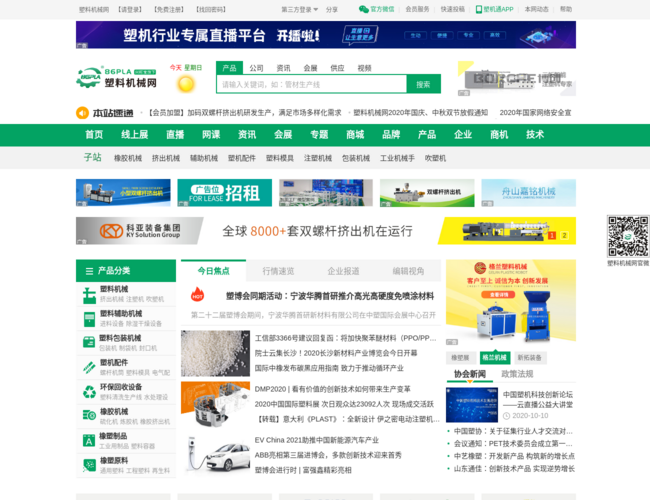This screenshot has height=500, width=650.
Task: Open 商城 in the main nav
Action: 355,134
